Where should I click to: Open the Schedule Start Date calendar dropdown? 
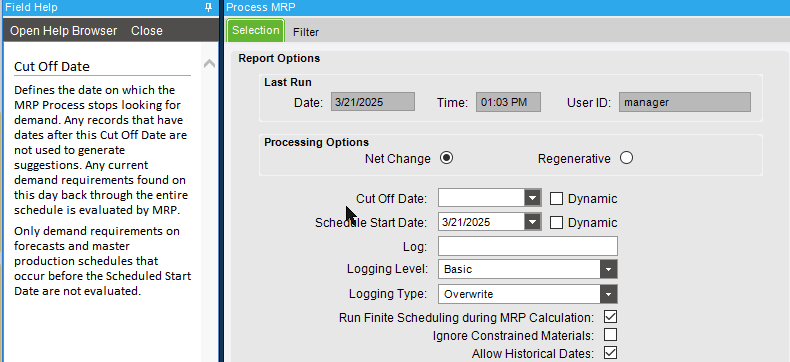pyautogui.click(x=532, y=222)
